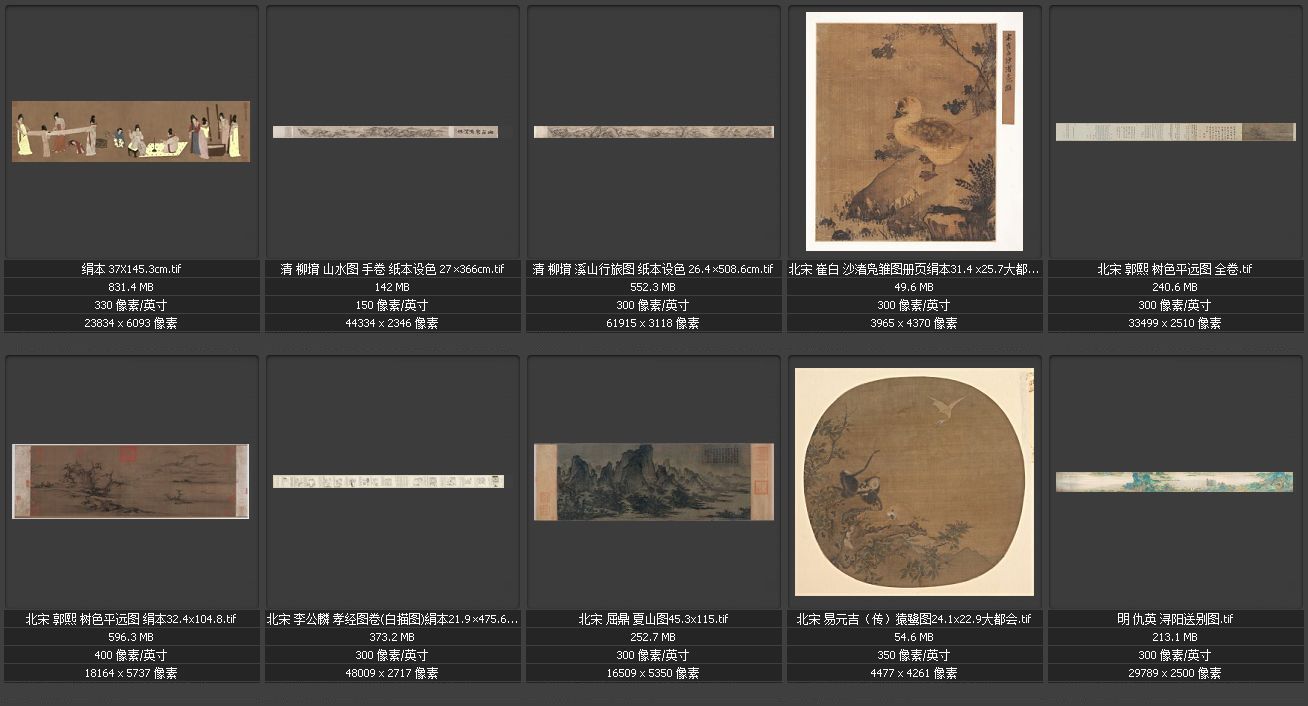
Task: Click the 400 像素/英寸 resolution field
Action: [x=131, y=655]
